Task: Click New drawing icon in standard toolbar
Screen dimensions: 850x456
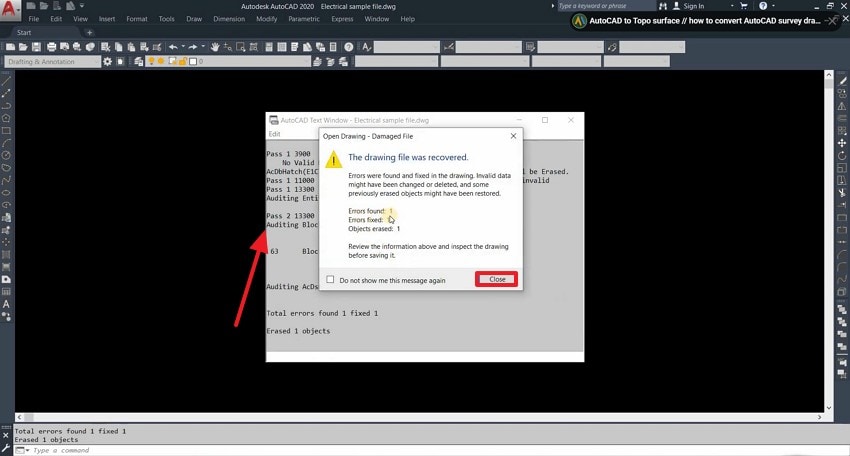Action: [x=10, y=47]
